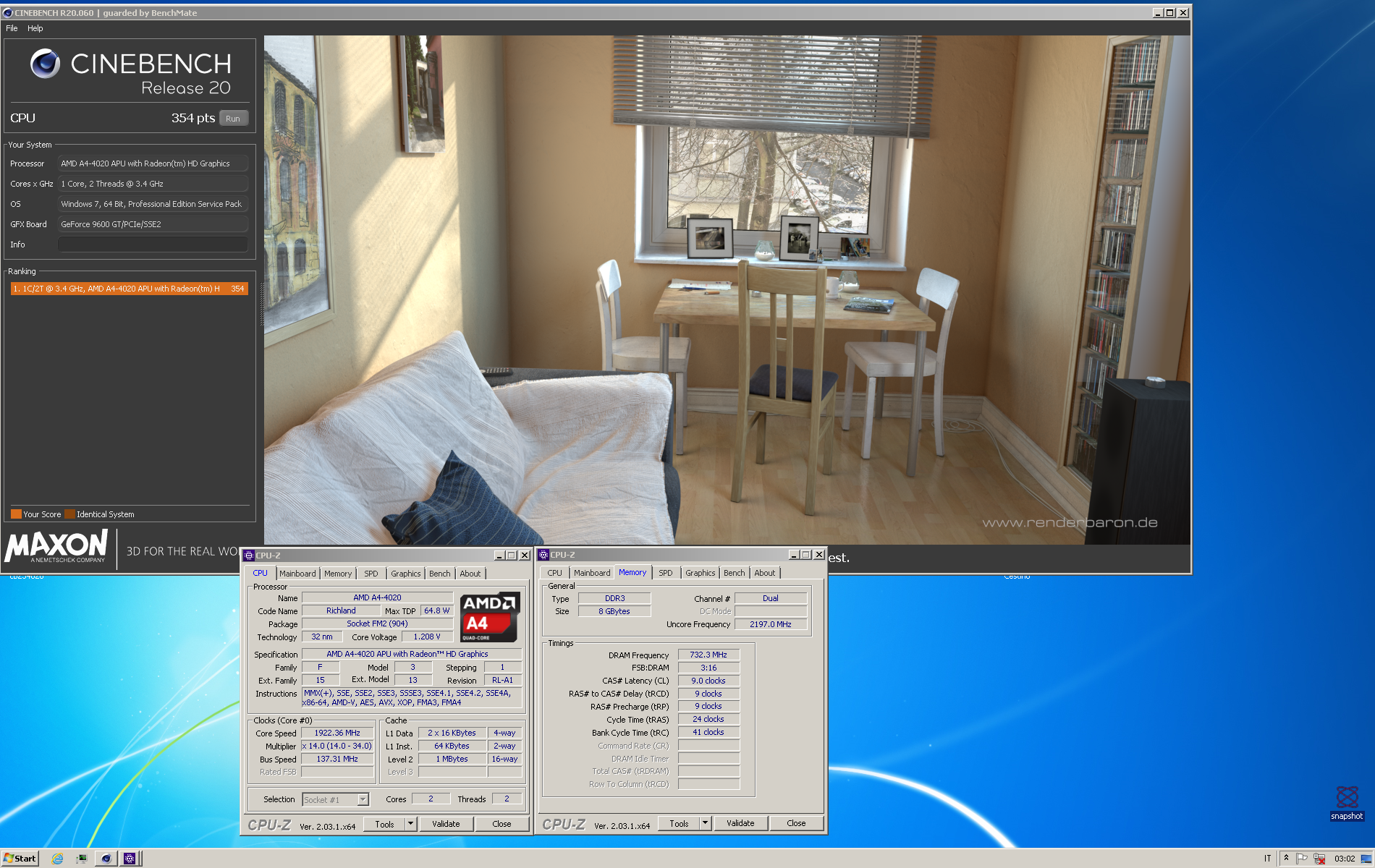Click the left CPU-Z window title icon

[x=249, y=556]
